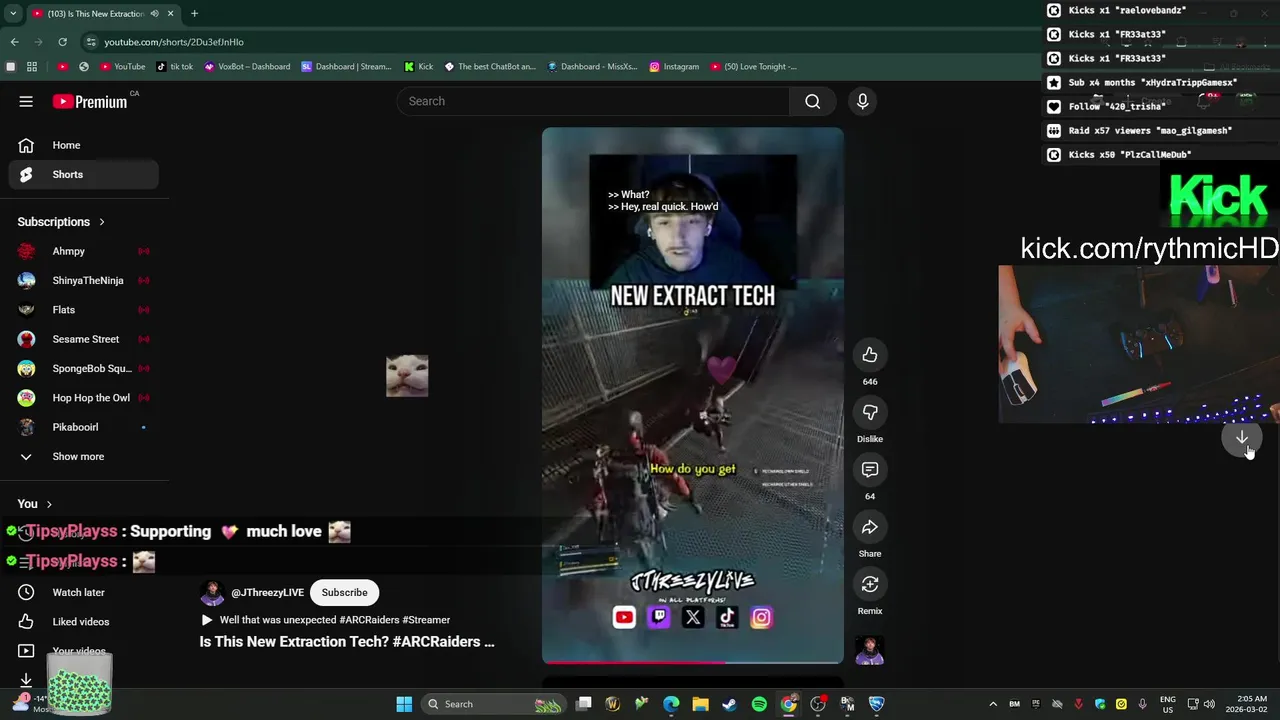Open @JTthreezyLIVE channel name

pyautogui.click(x=267, y=593)
